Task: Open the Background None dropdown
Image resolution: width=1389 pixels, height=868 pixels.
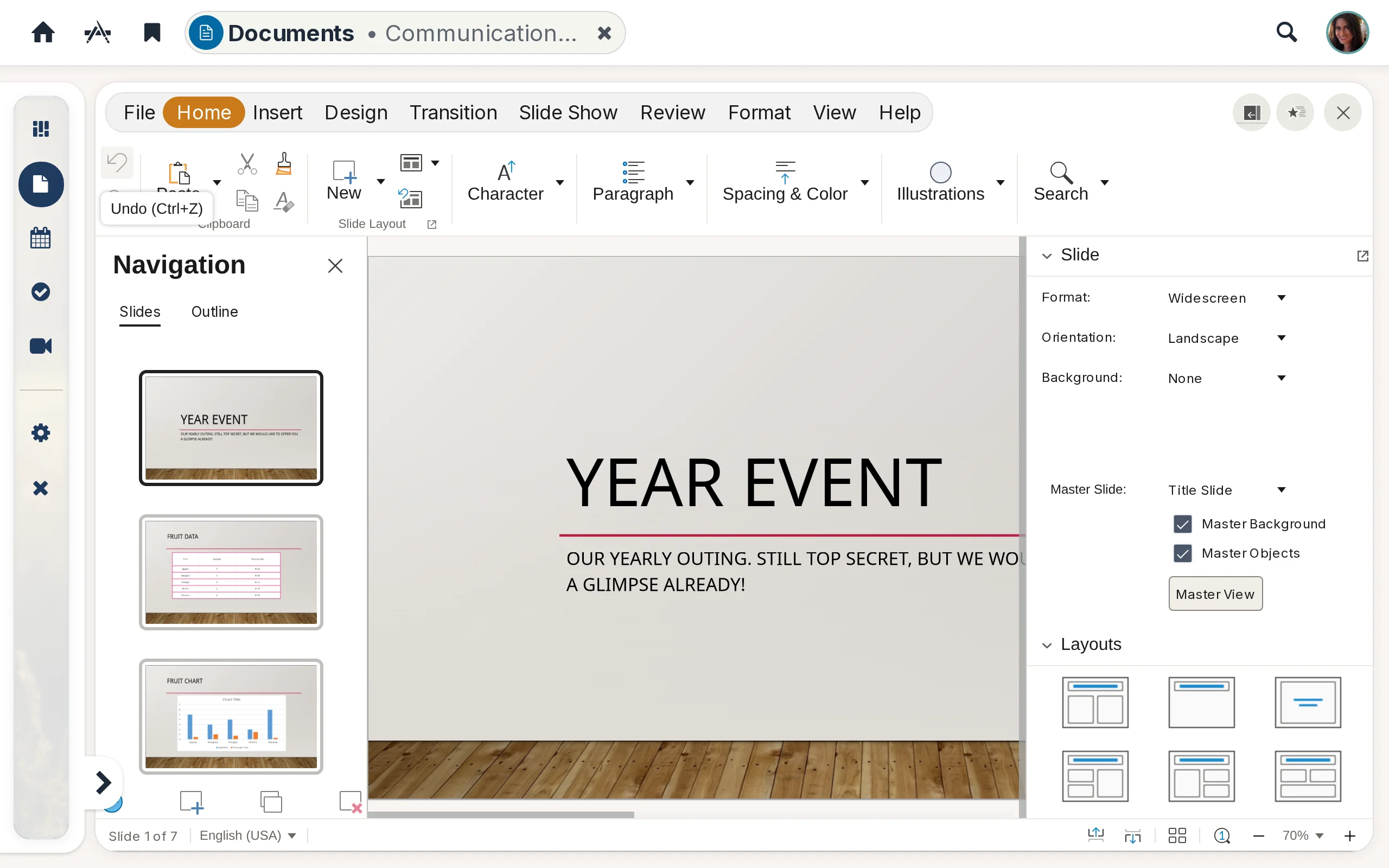Action: pos(1227,378)
